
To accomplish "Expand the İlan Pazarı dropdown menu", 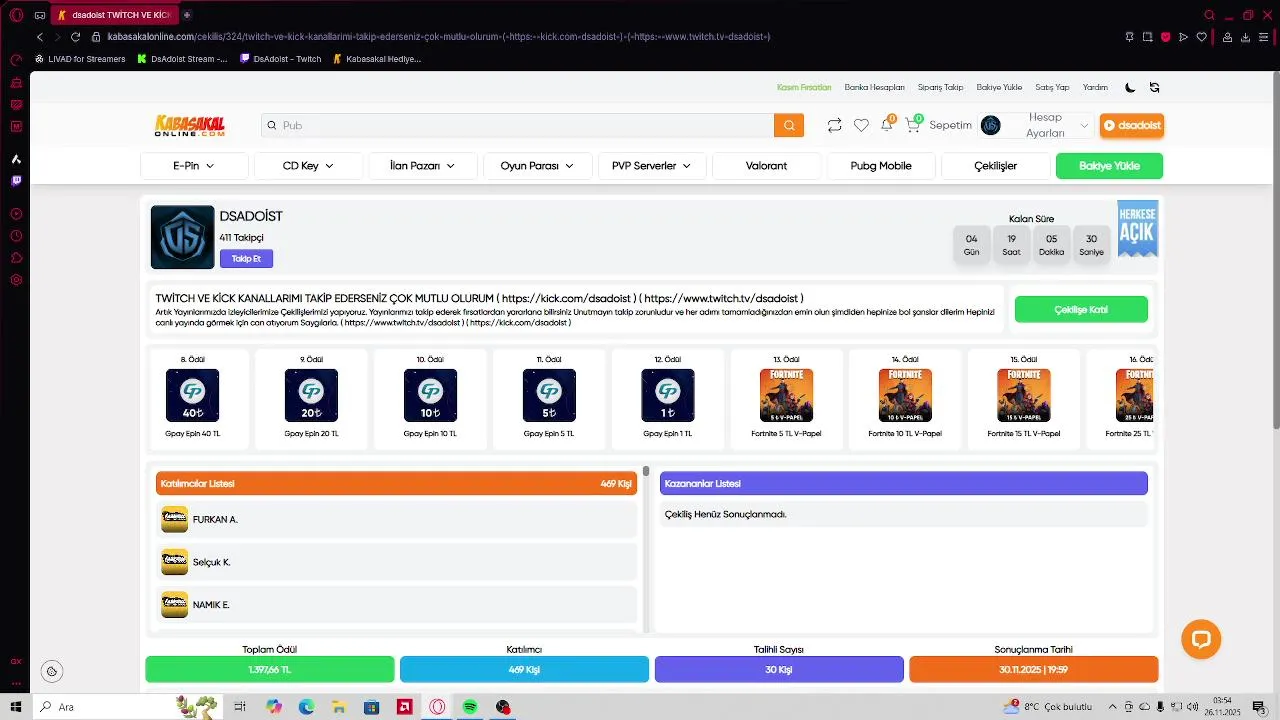I will point(422,166).
